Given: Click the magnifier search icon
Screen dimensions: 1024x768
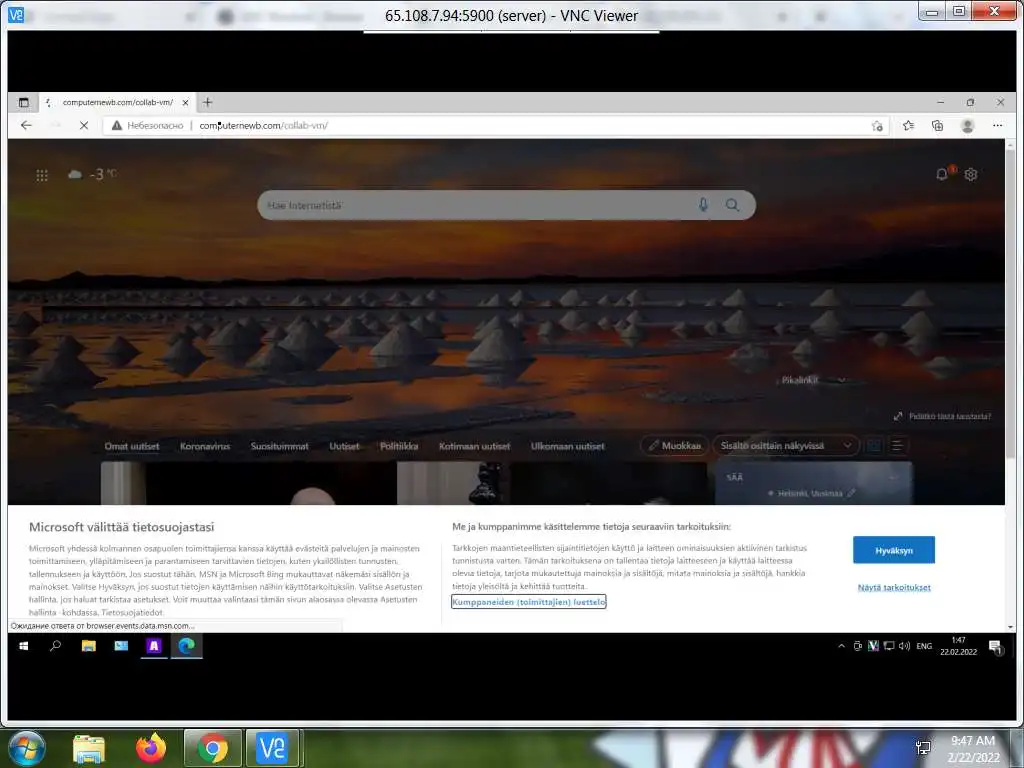Looking at the screenshot, I should tap(733, 205).
